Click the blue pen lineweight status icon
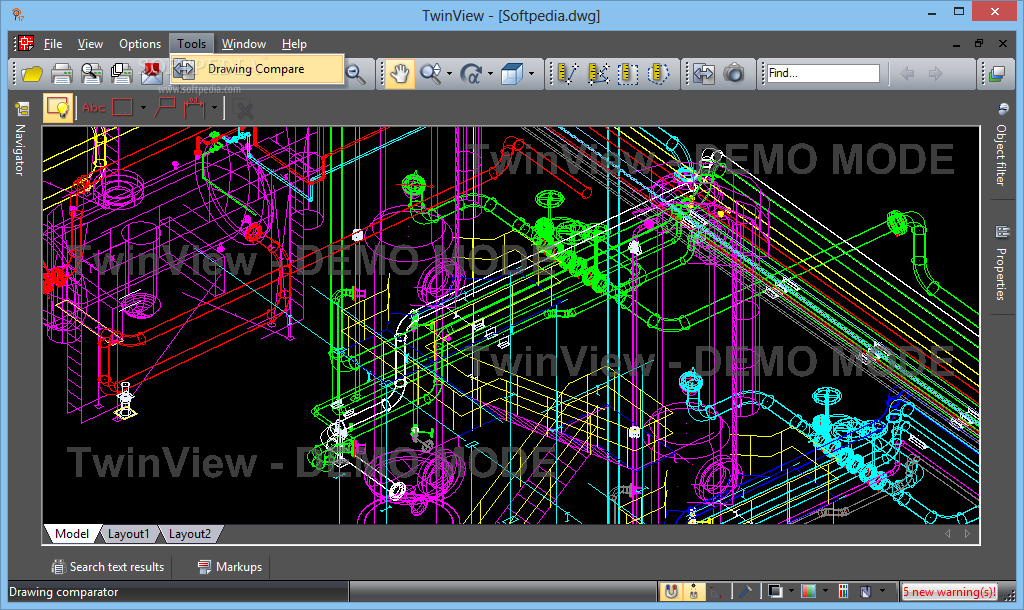This screenshot has height=610, width=1024. (744, 592)
